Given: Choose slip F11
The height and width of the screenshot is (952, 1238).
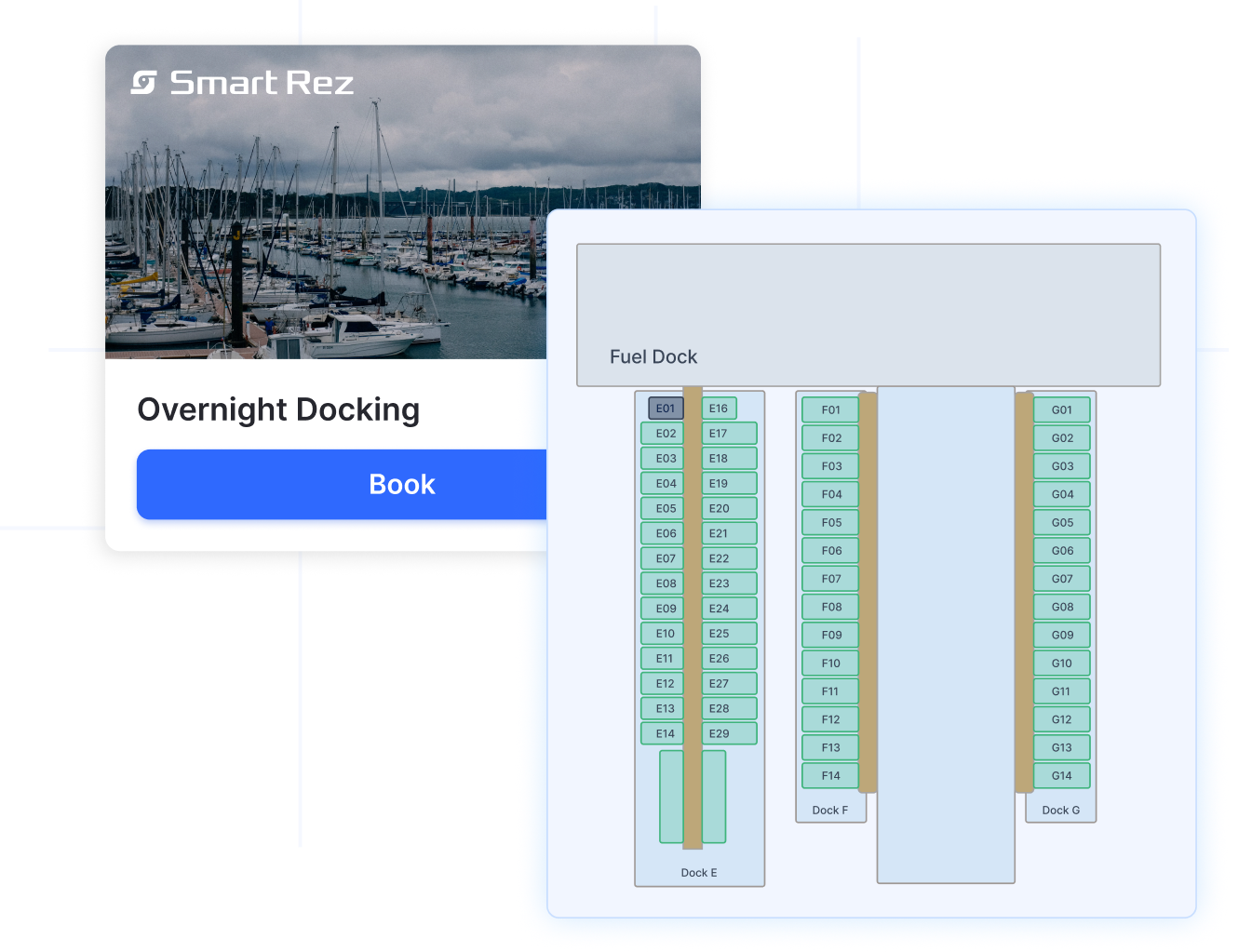Looking at the screenshot, I should tap(830, 691).
